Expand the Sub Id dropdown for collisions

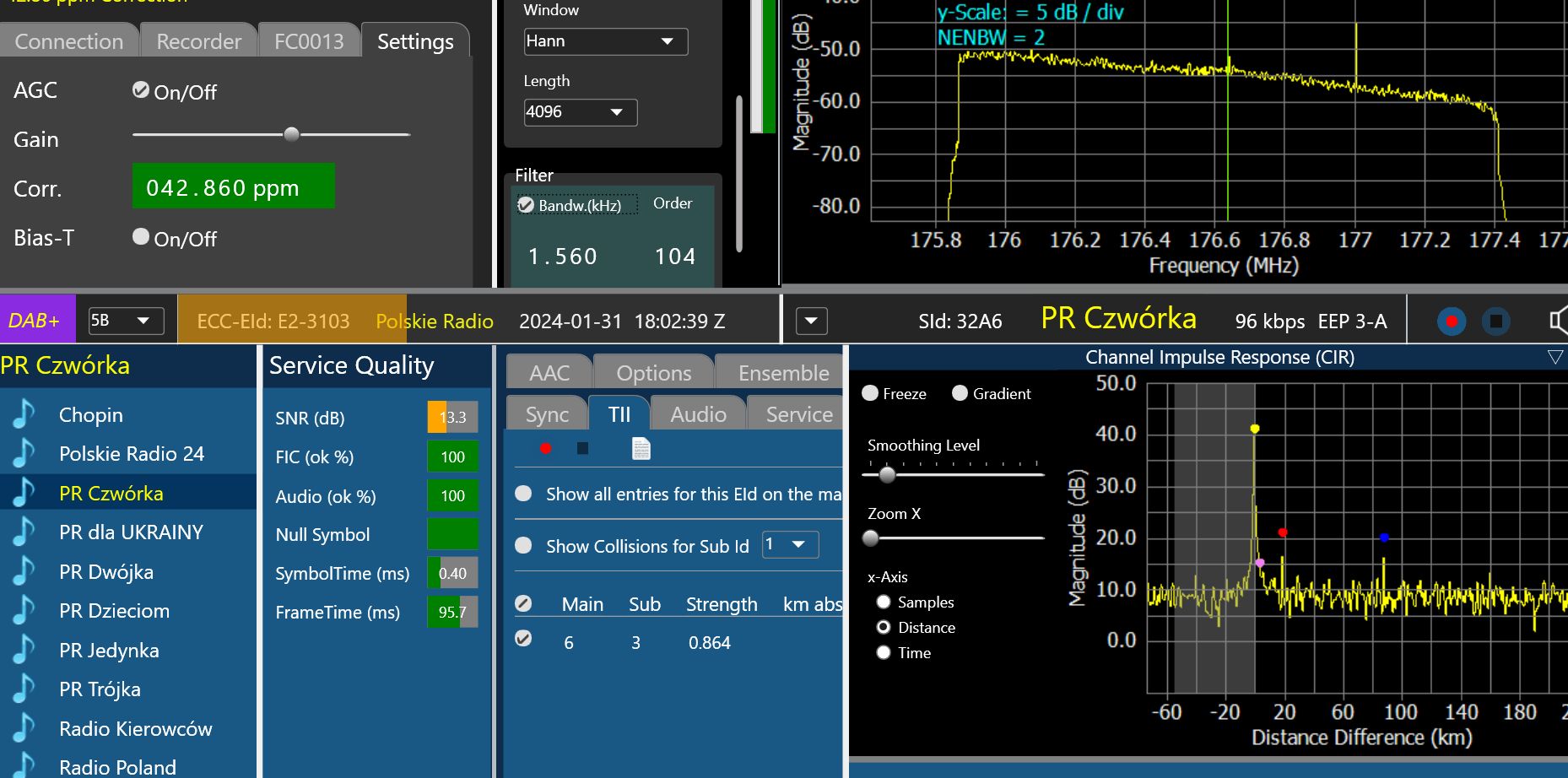point(790,544)
